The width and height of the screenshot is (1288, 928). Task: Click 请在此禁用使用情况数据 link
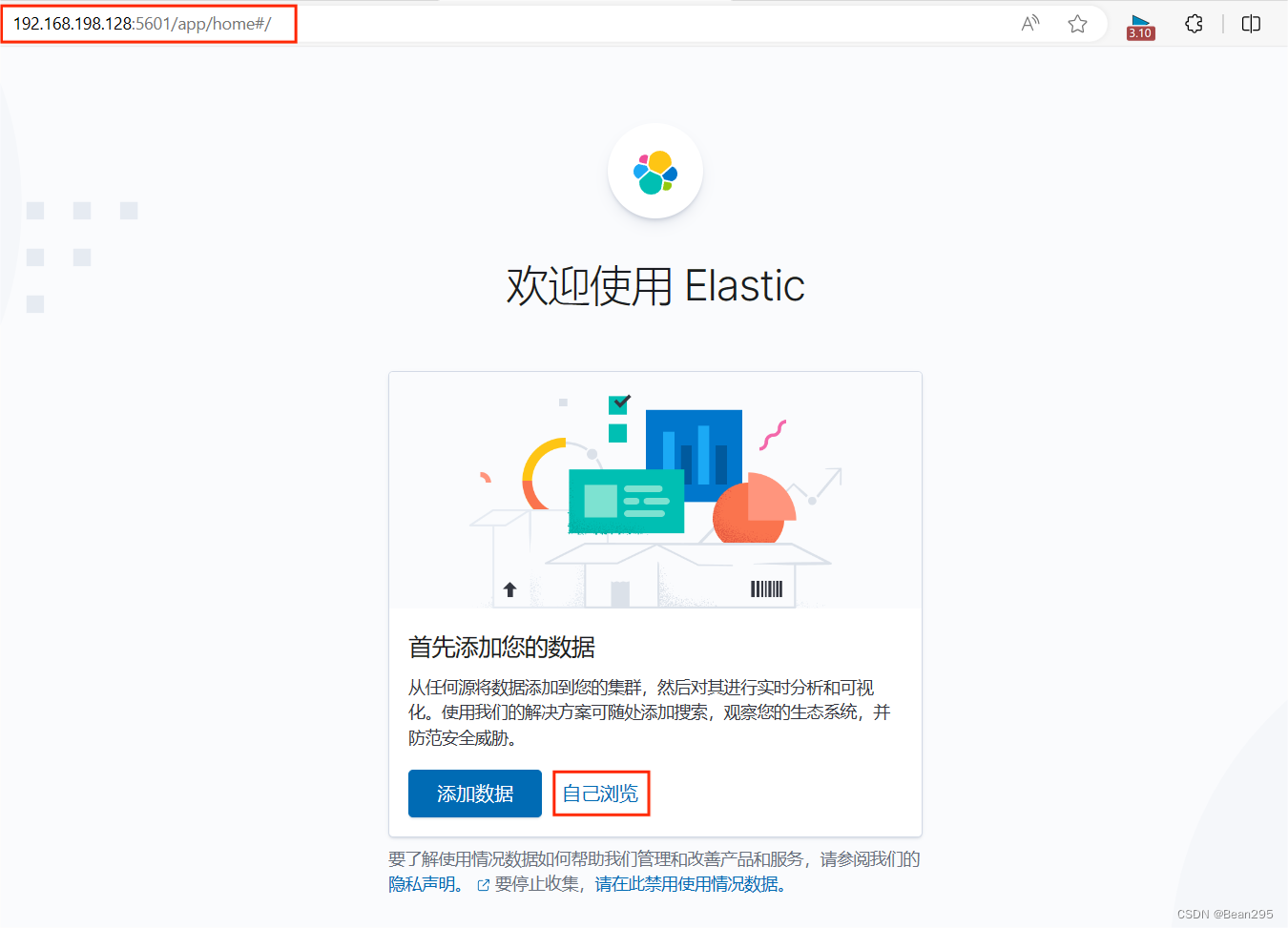[x=691, y=884]
